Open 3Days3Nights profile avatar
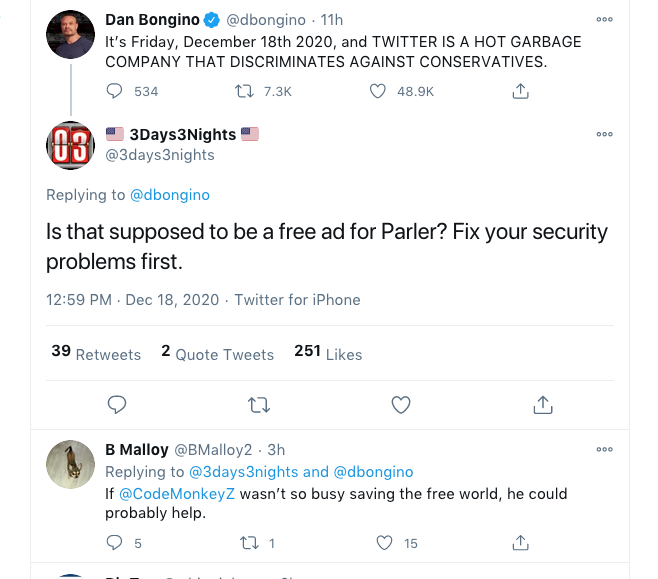This screenshot has height=579, width=658. coord(70,146)
